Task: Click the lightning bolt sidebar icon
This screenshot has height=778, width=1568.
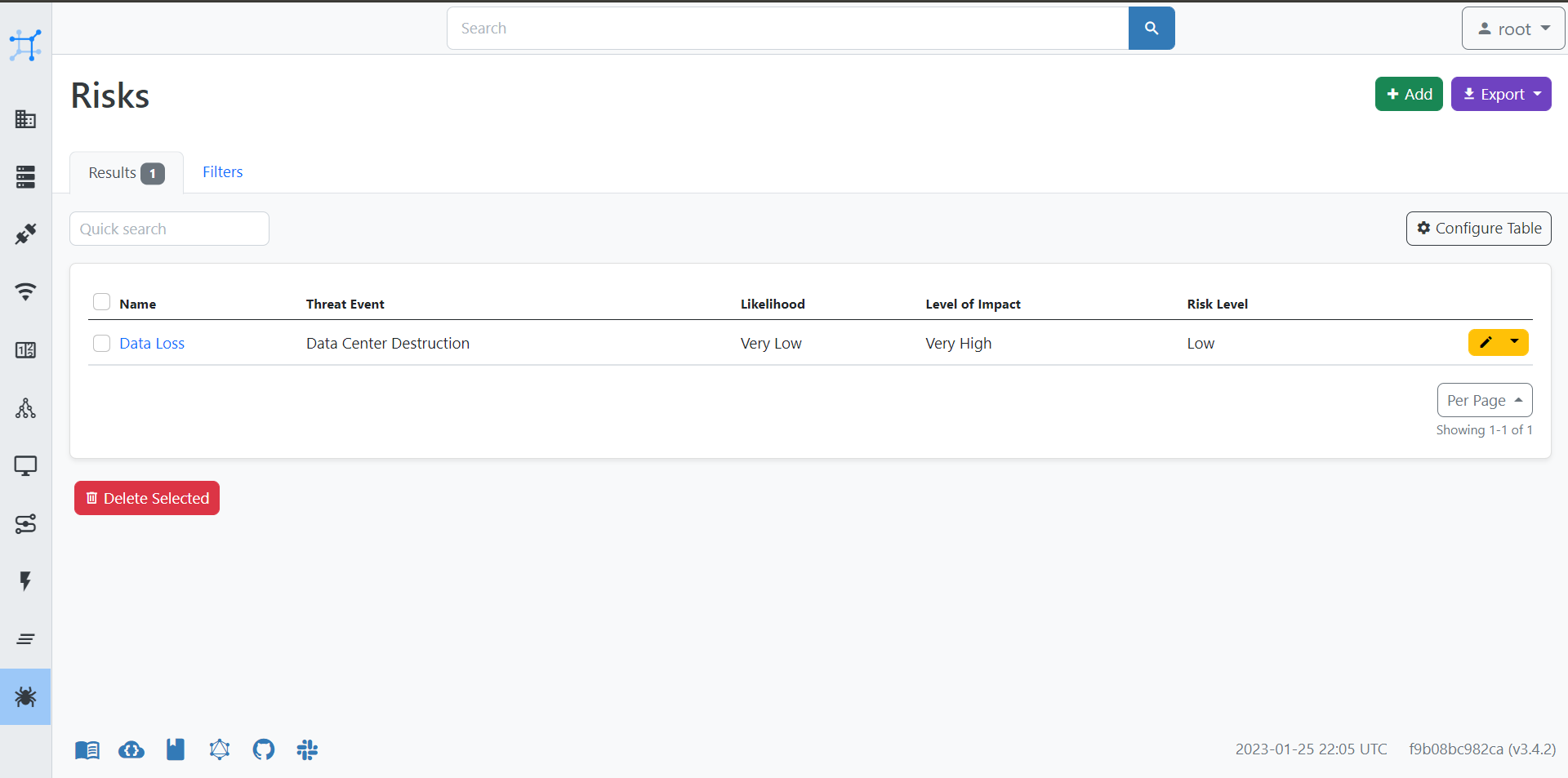Action: (25, 580)
